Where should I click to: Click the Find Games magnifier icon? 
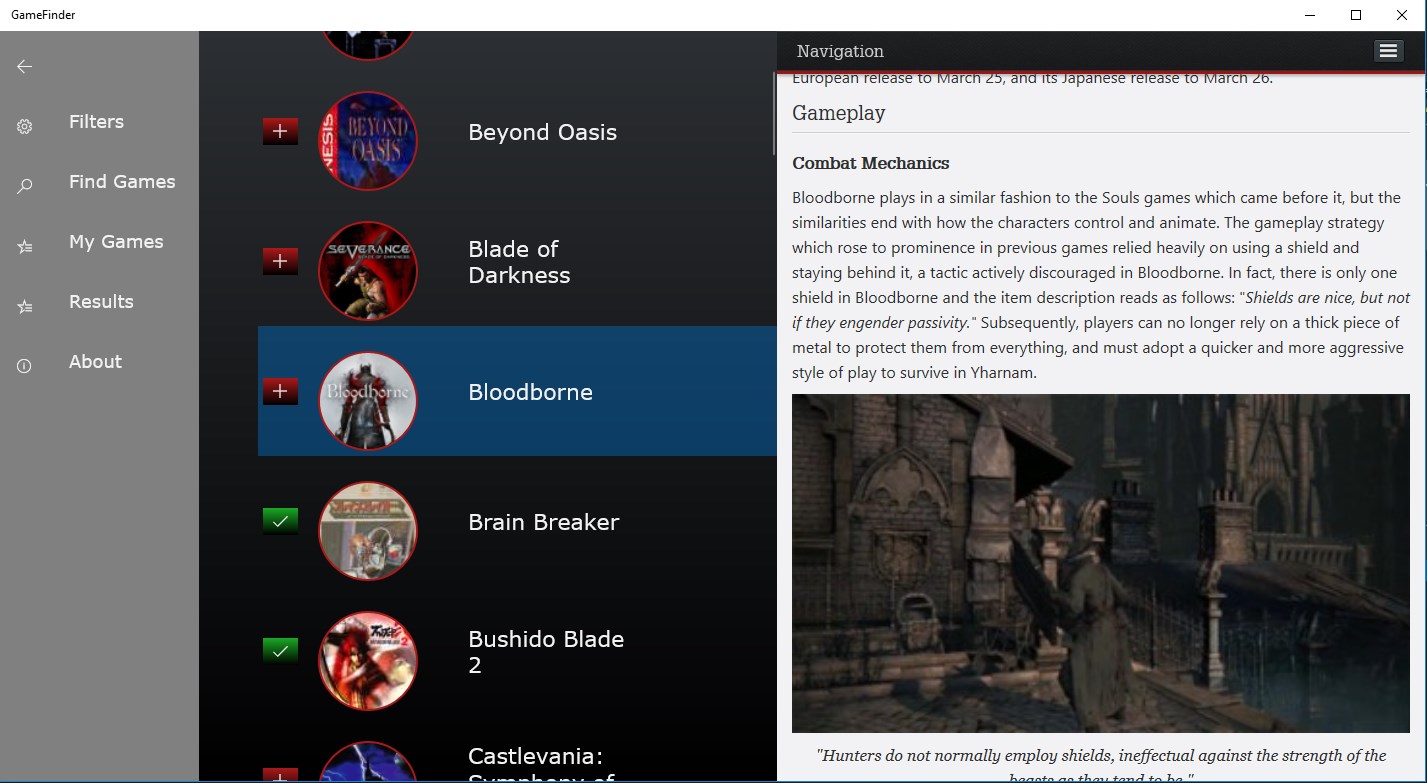(25, 186)
